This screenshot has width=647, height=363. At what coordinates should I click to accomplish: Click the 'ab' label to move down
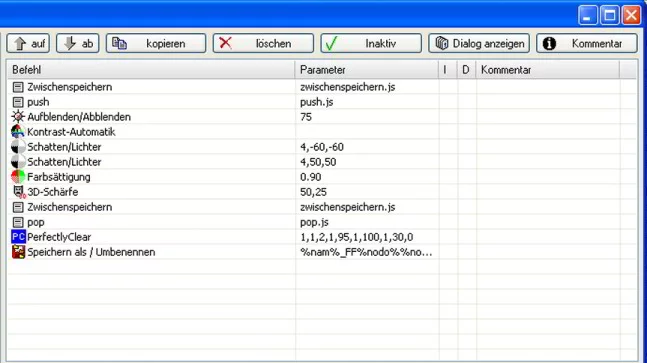click(x=87, y=44)
